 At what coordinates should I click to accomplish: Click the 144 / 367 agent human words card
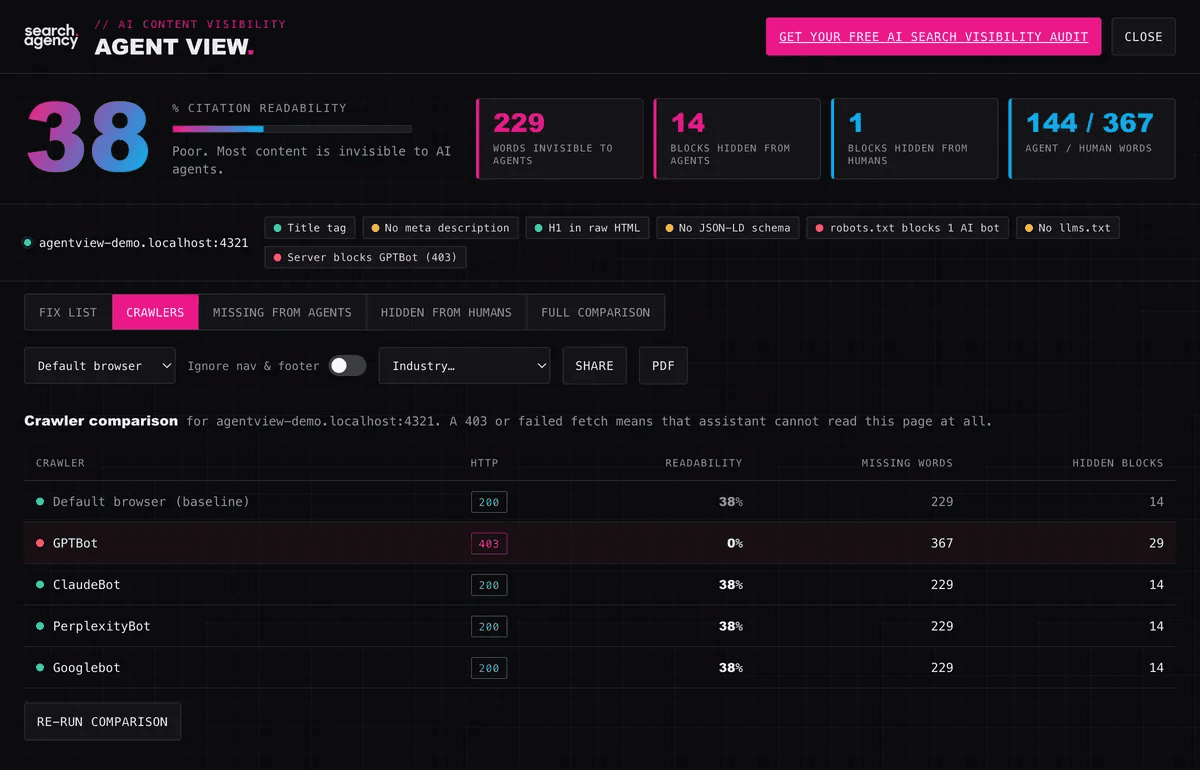point(1092,138)
